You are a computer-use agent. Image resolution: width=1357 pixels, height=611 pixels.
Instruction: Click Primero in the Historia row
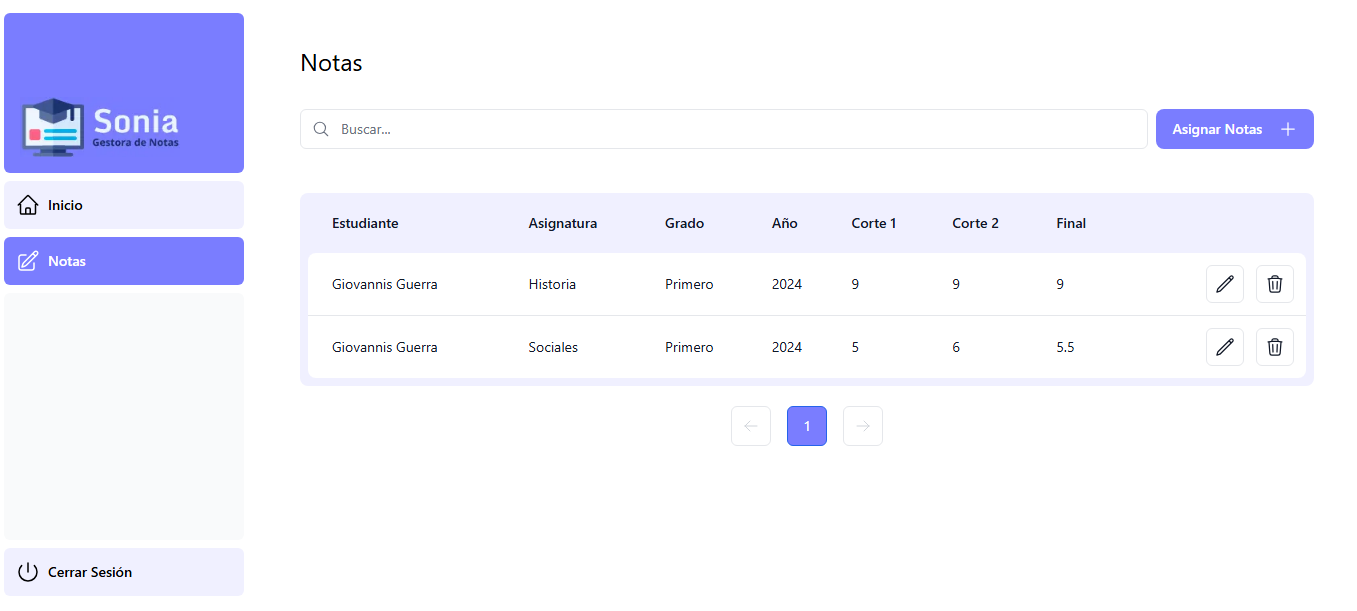pos(689,284)
